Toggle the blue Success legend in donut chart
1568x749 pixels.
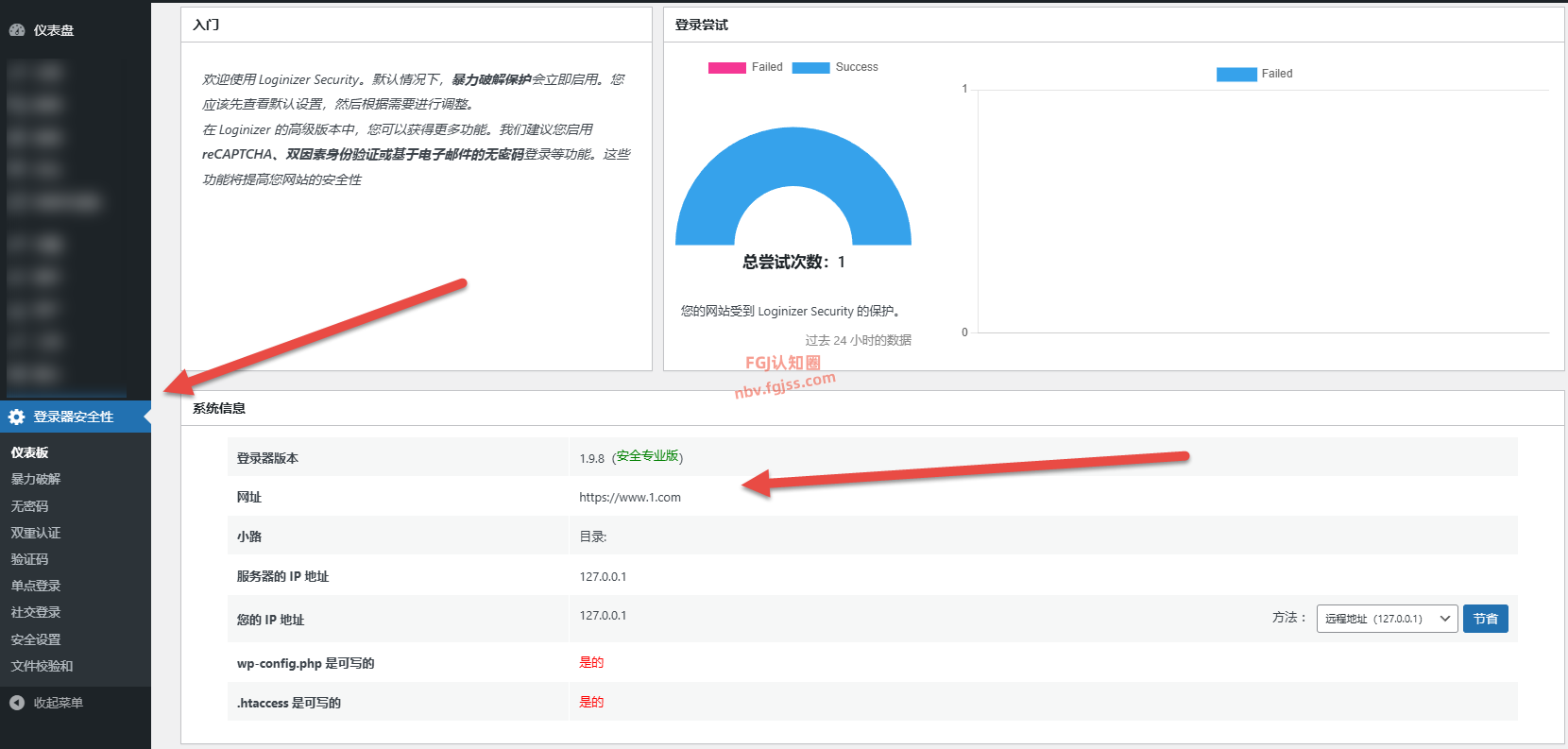pos(835,67)
